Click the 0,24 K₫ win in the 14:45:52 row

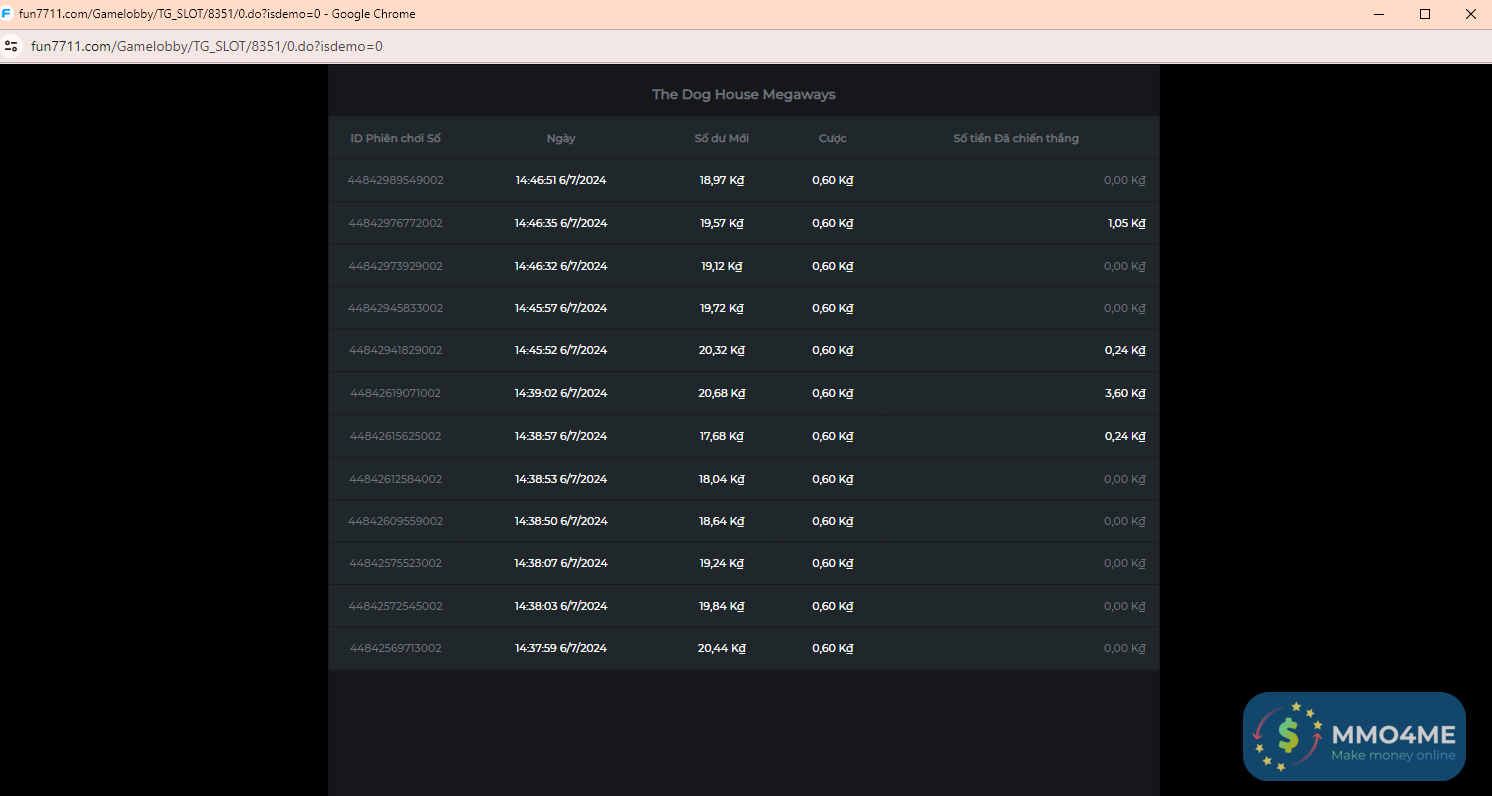[1125, 350]
